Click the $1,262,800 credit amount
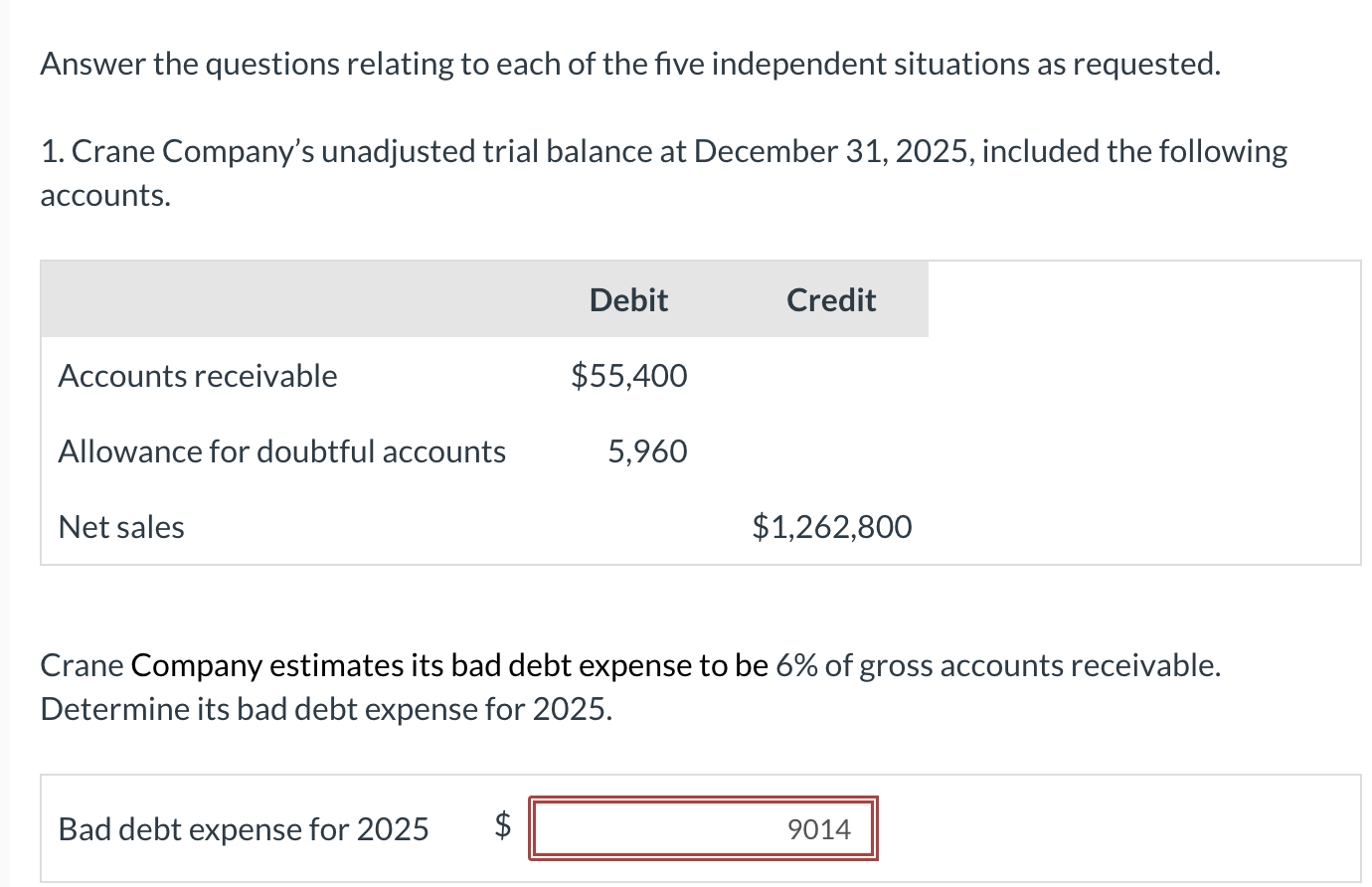 pyautogui.click(x=832, y=527)
